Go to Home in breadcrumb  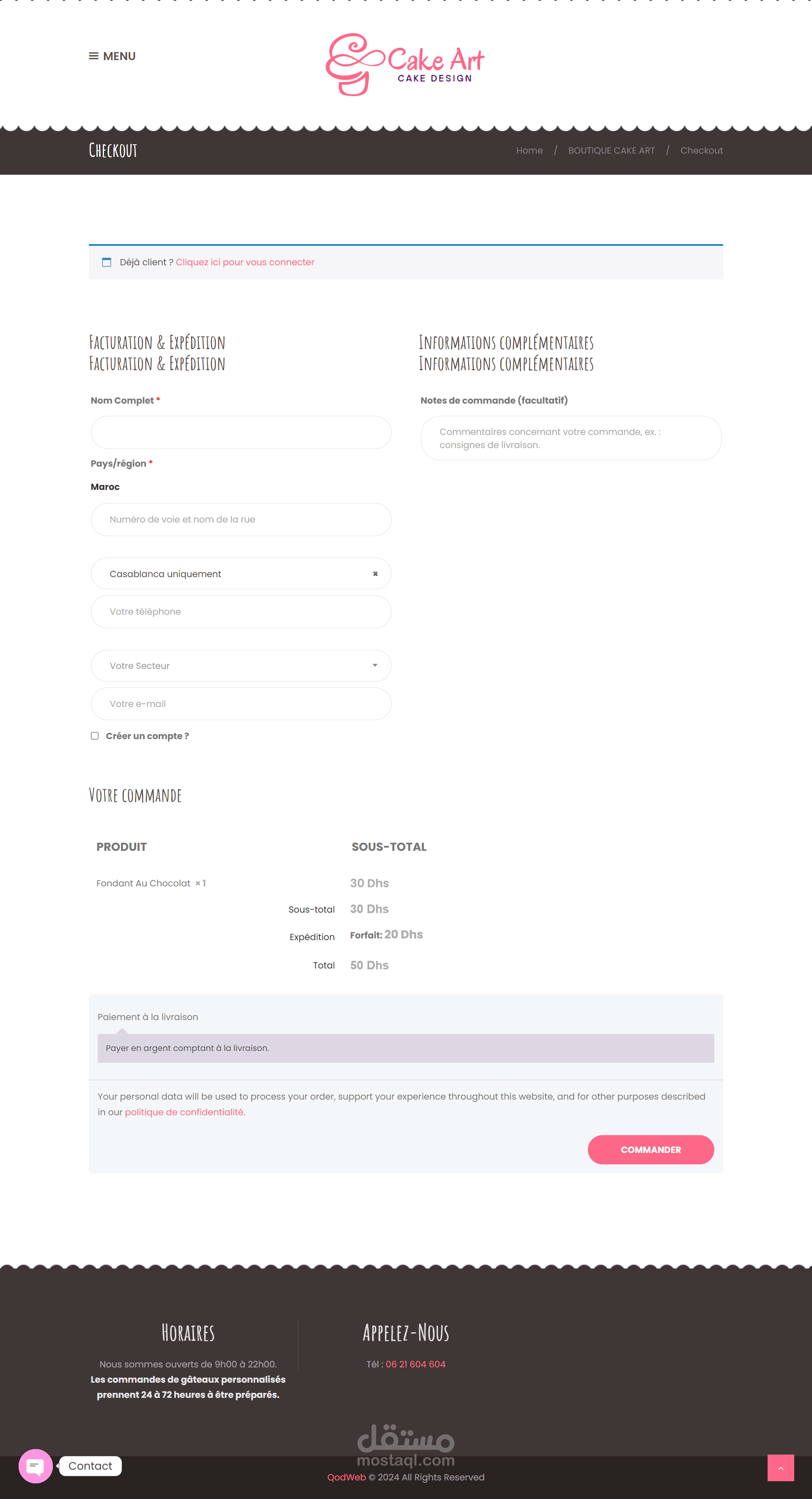[x=529, y=151]
